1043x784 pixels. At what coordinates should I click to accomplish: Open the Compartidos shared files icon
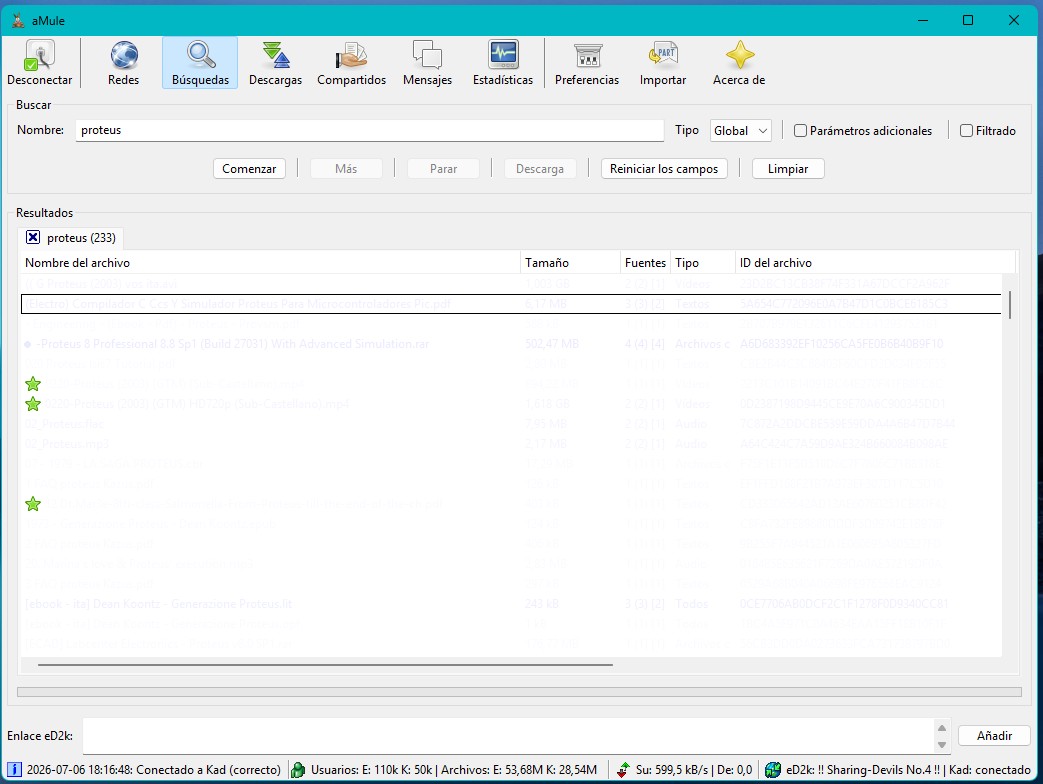click(351, 55)
